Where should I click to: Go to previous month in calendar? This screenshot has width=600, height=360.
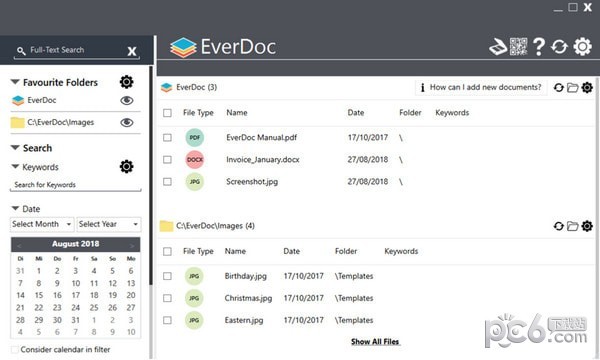19,245
